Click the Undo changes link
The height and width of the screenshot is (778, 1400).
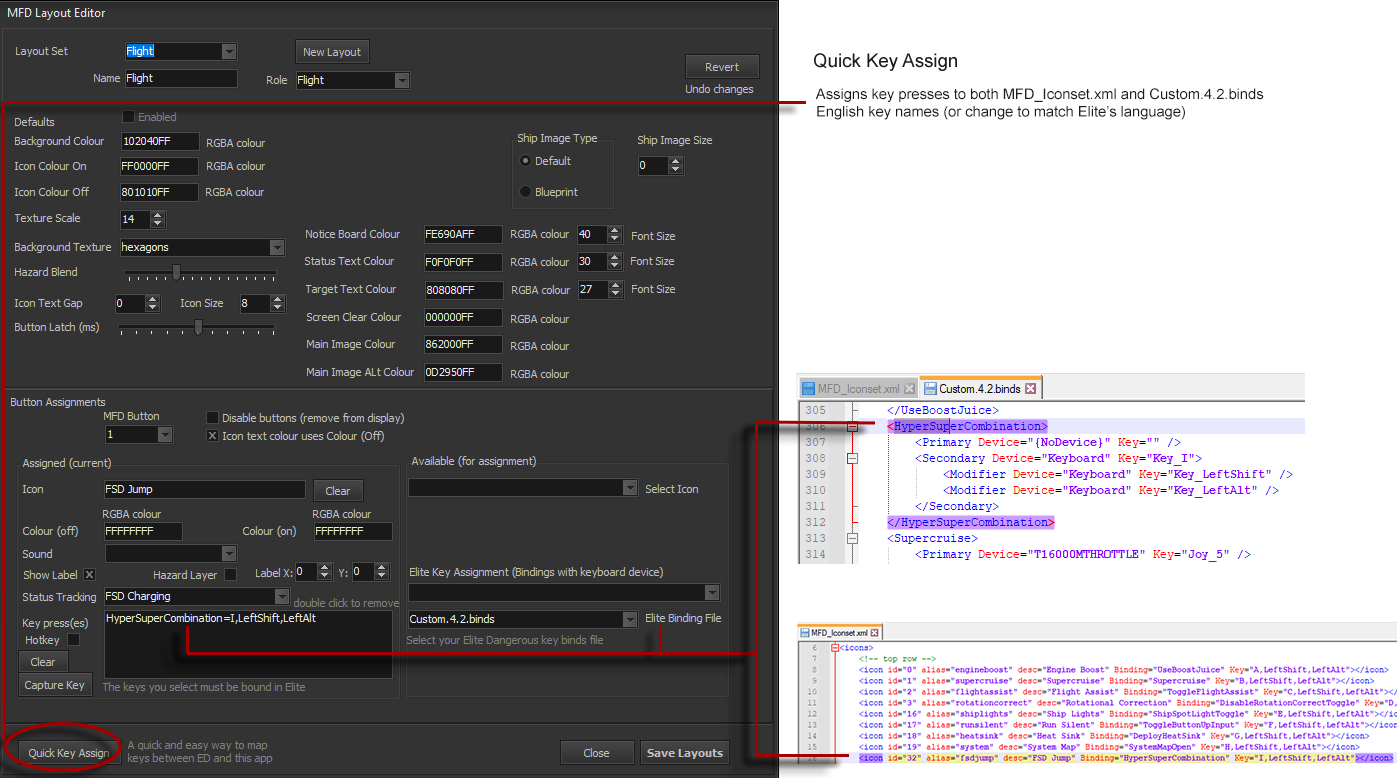coord(720,88)
